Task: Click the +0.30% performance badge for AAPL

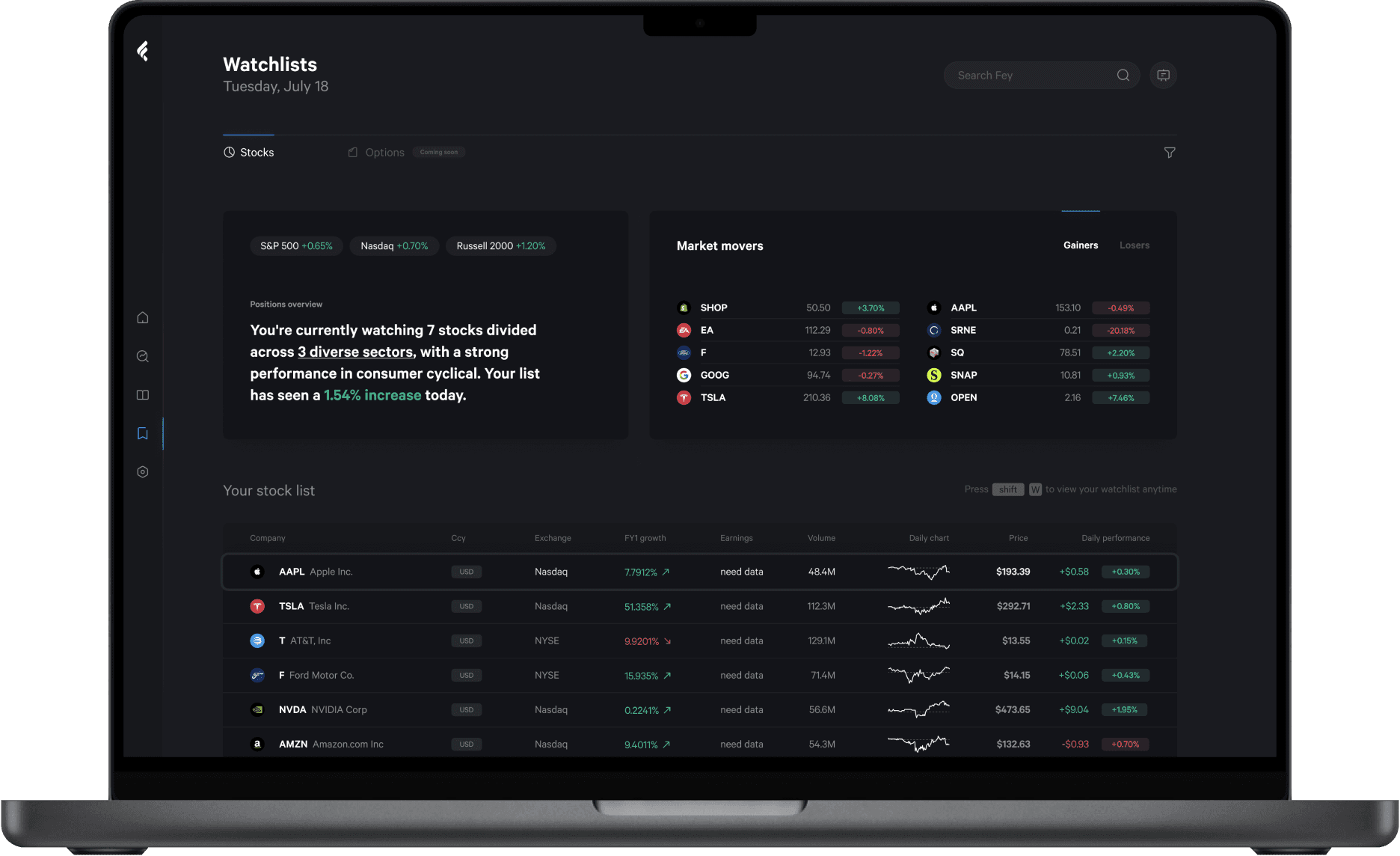Action: [x=1126, y=572]
